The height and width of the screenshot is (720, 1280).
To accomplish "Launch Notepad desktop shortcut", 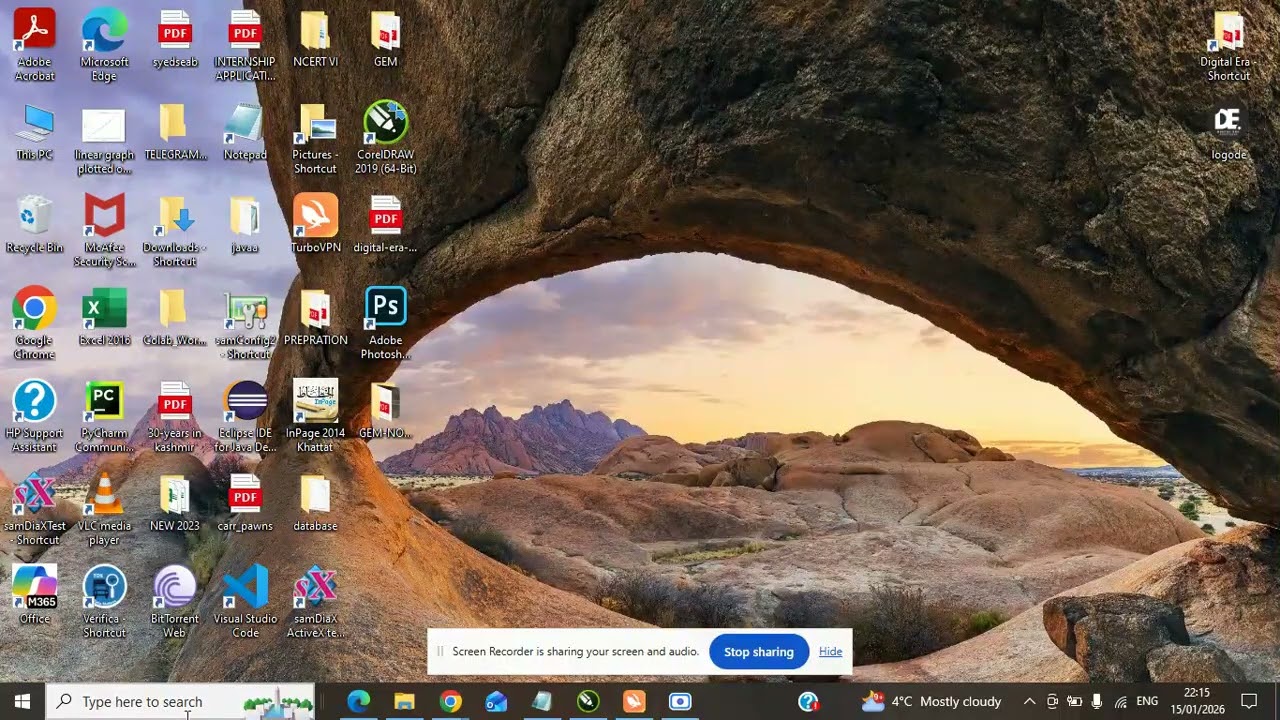I will click(245, 132).
